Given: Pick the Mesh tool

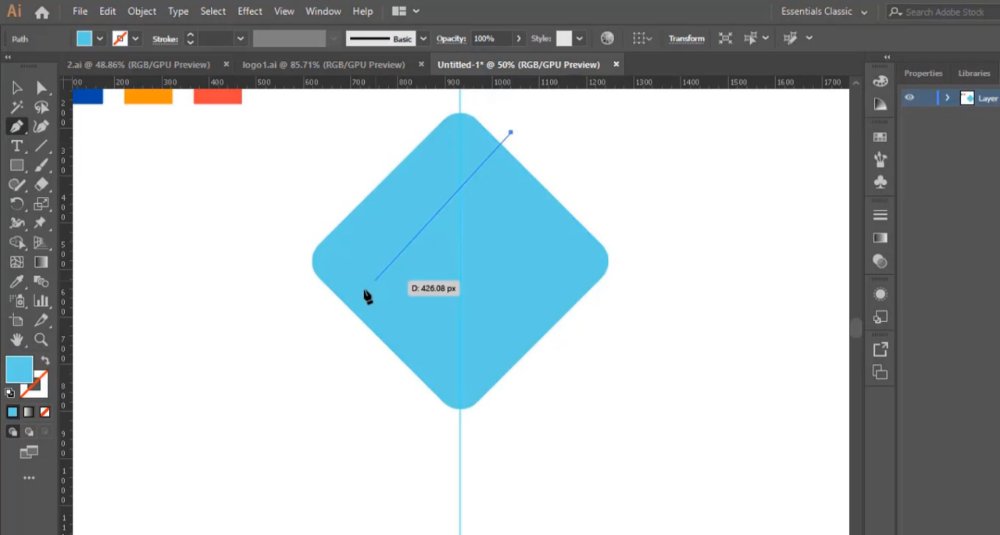Looking at the screenshot, I should click(x=17, y=262).
